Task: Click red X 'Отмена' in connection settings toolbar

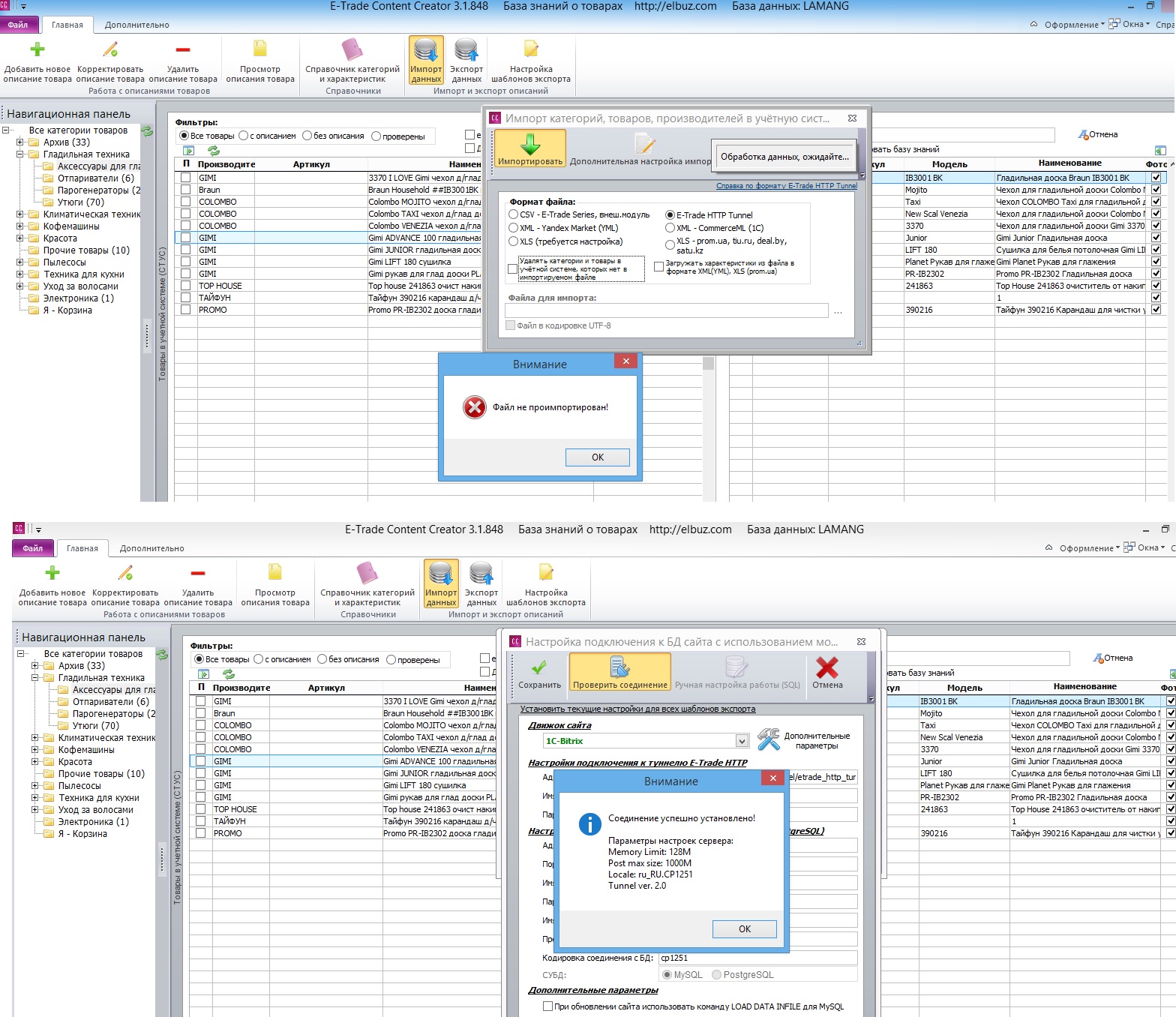Action: coord(827,672)
